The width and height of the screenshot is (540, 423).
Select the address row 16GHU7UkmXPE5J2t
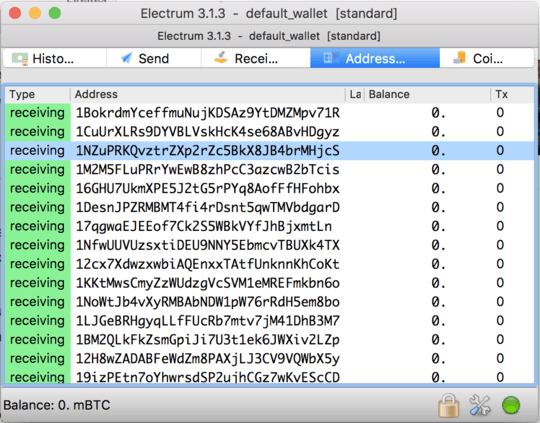coord(269,188)
